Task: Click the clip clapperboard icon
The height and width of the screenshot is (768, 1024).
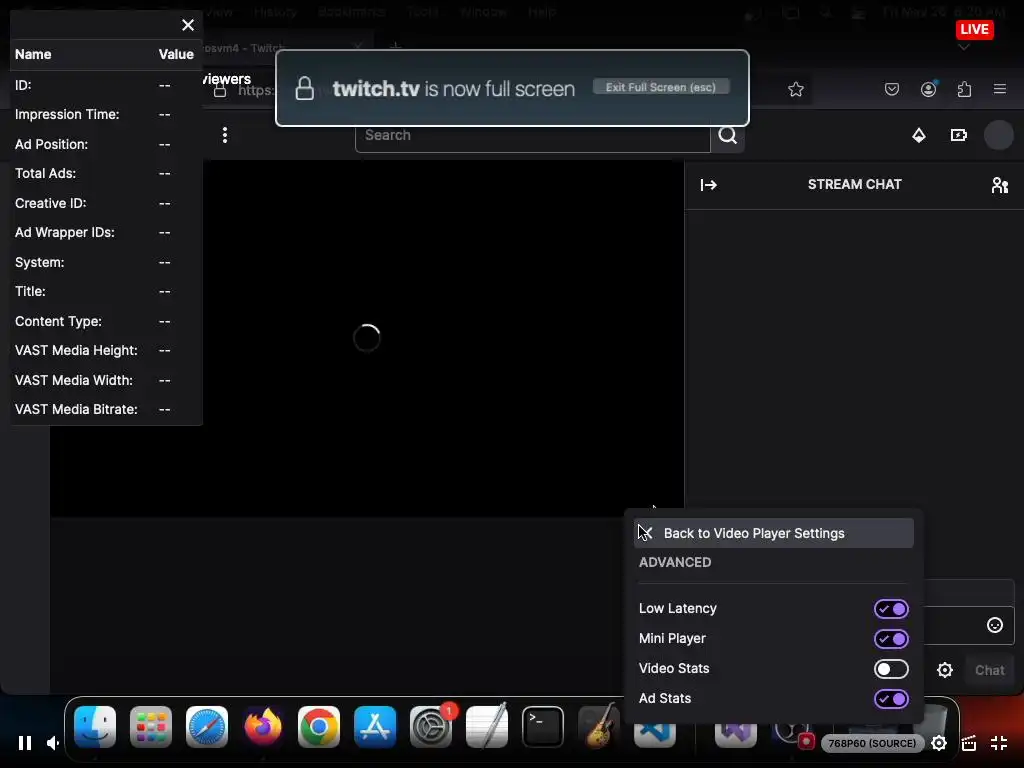Action: tap(969, 743)
